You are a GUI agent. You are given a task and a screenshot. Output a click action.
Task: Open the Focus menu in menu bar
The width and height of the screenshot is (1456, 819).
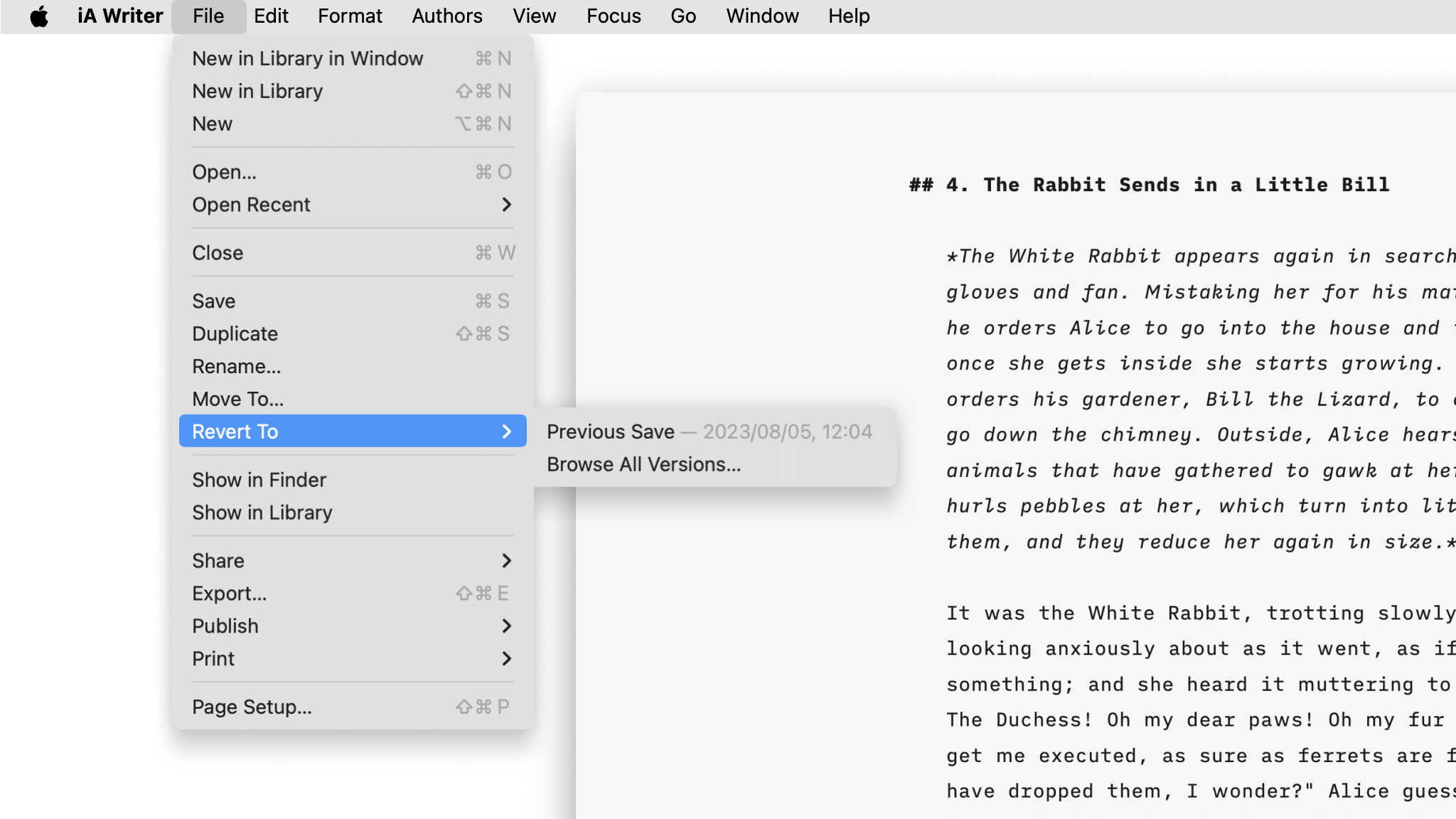coord(613,16)
